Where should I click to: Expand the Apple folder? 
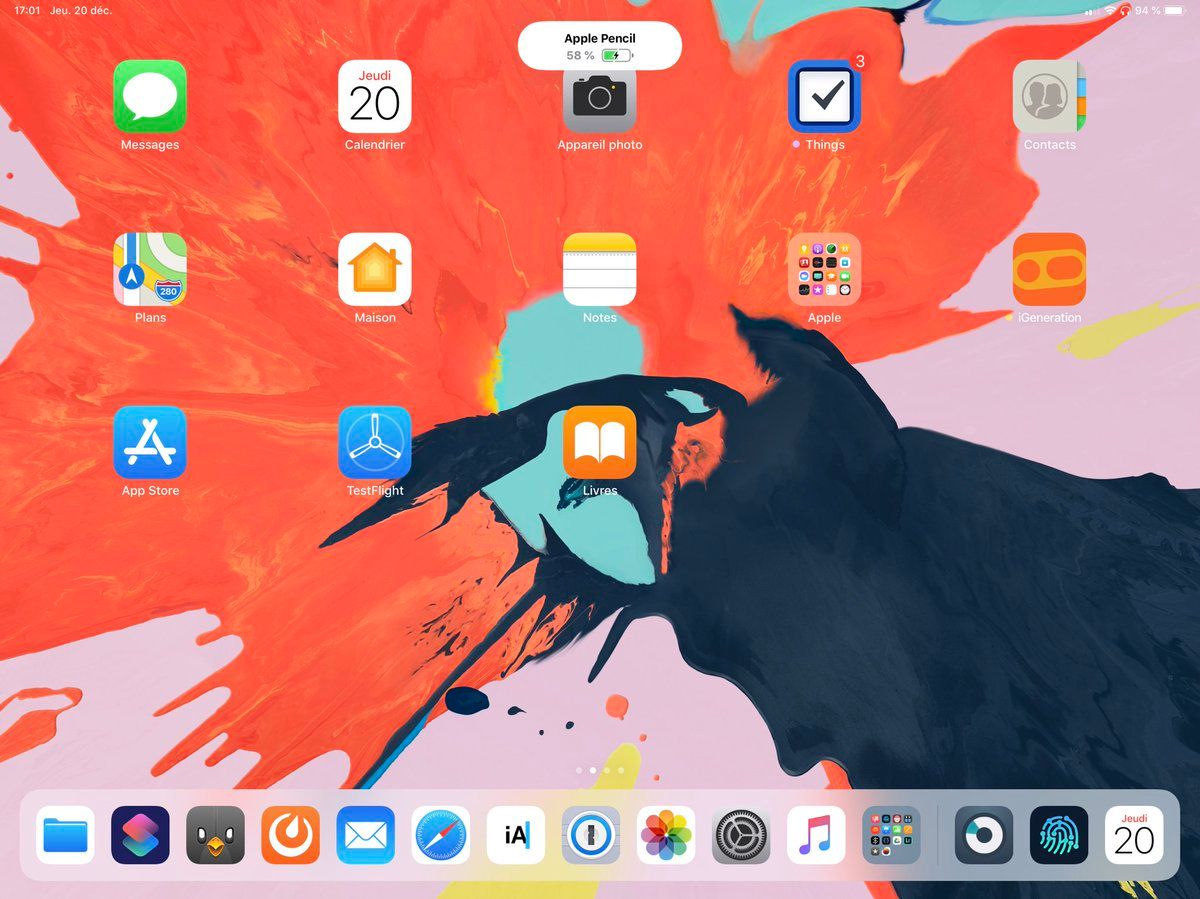click(x=824, y=270)
